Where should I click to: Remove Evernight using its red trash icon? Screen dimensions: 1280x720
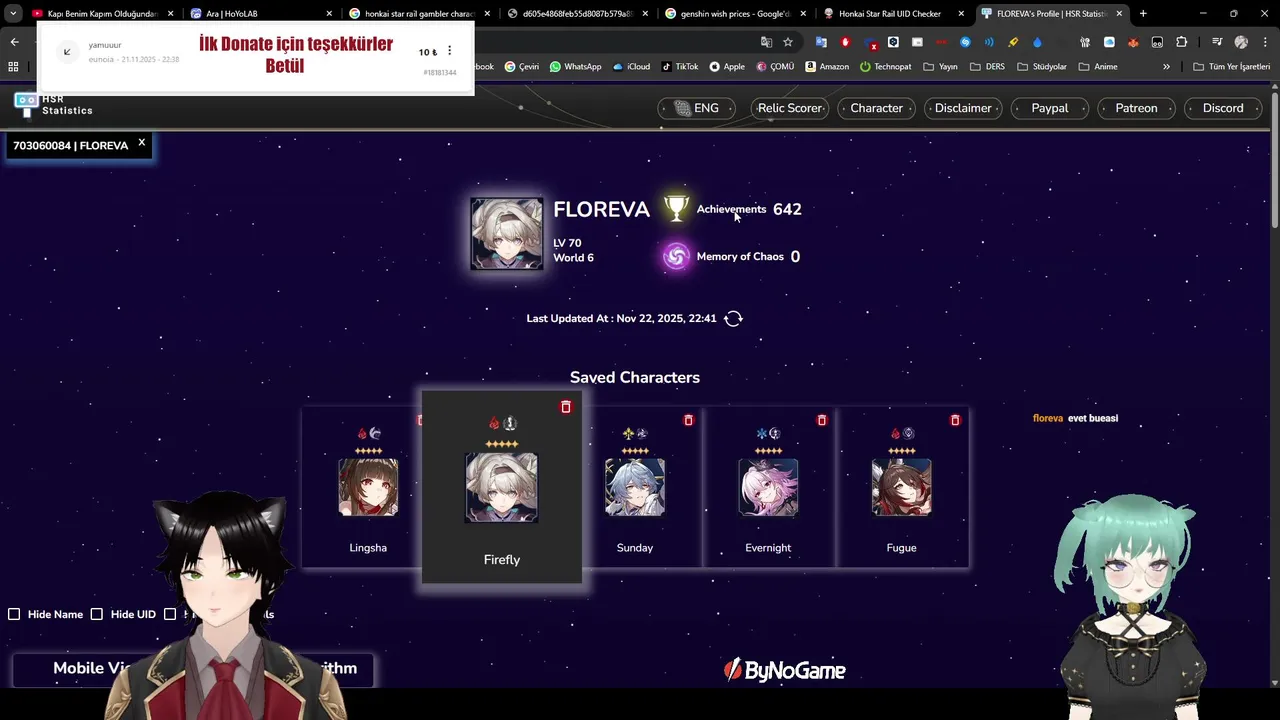822,420
